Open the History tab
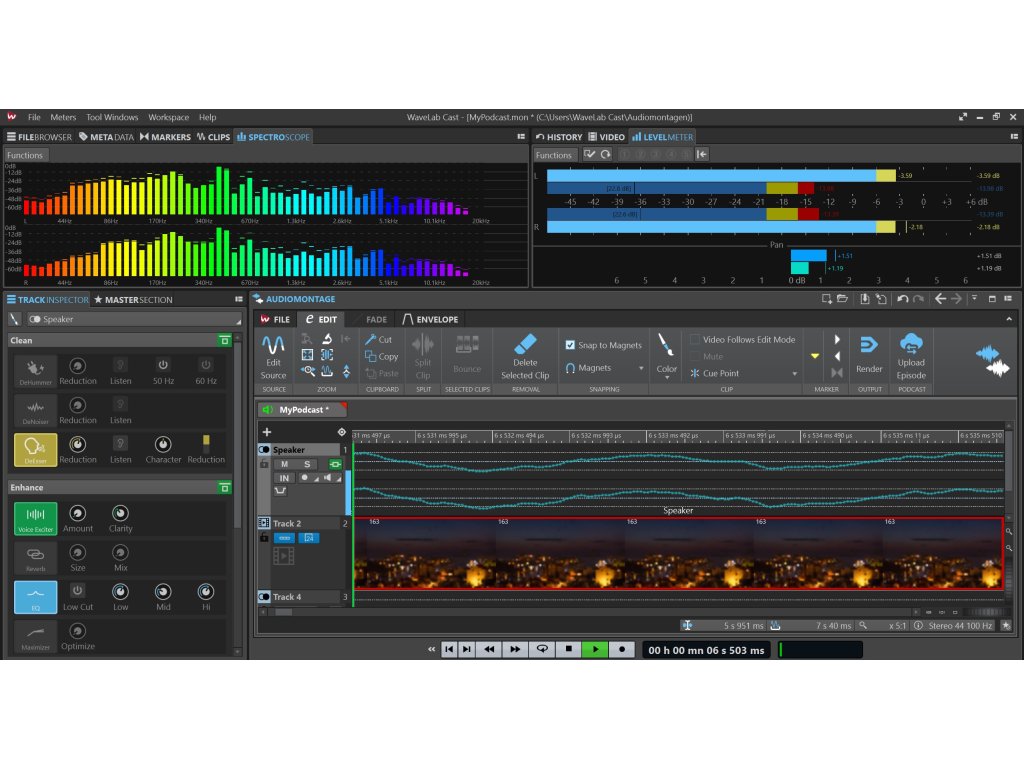This screenshot has width=1024, height=768. [559, 136]
